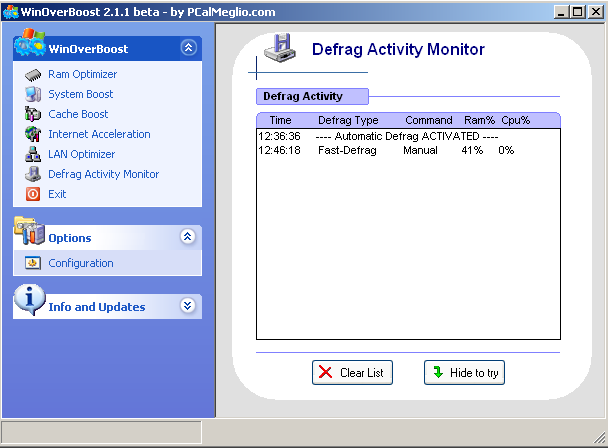Click the Defrag Activity Monitor sidebar icon

pos(33,174)
